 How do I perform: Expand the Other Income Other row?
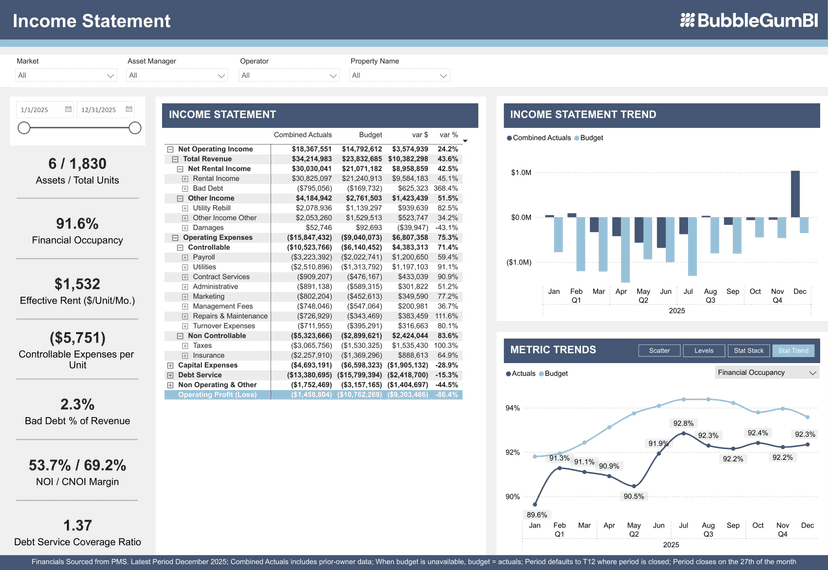click(x=185, y=218)
